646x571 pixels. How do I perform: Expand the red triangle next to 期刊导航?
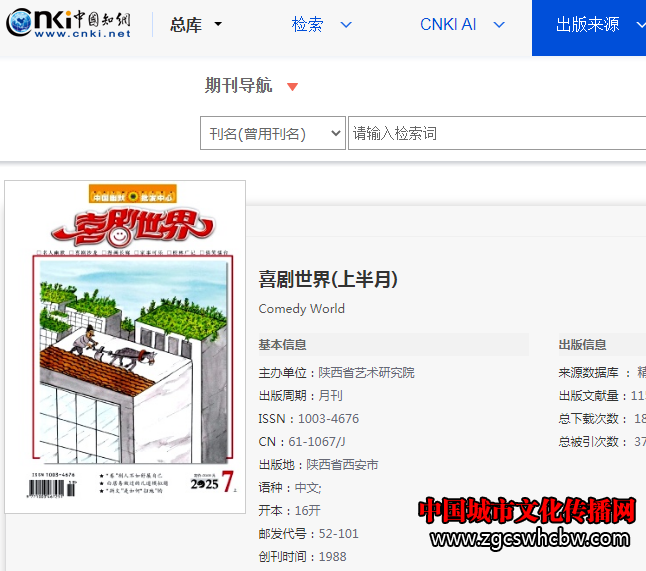coord(292,87)
